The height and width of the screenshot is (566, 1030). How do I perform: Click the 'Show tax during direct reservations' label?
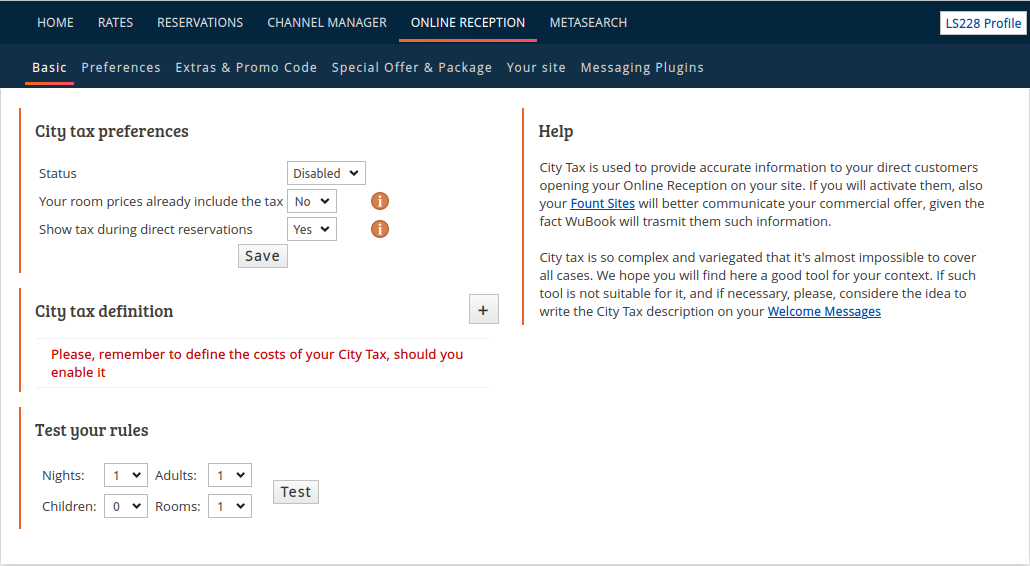pyautogui.click(x=146, y=229)
